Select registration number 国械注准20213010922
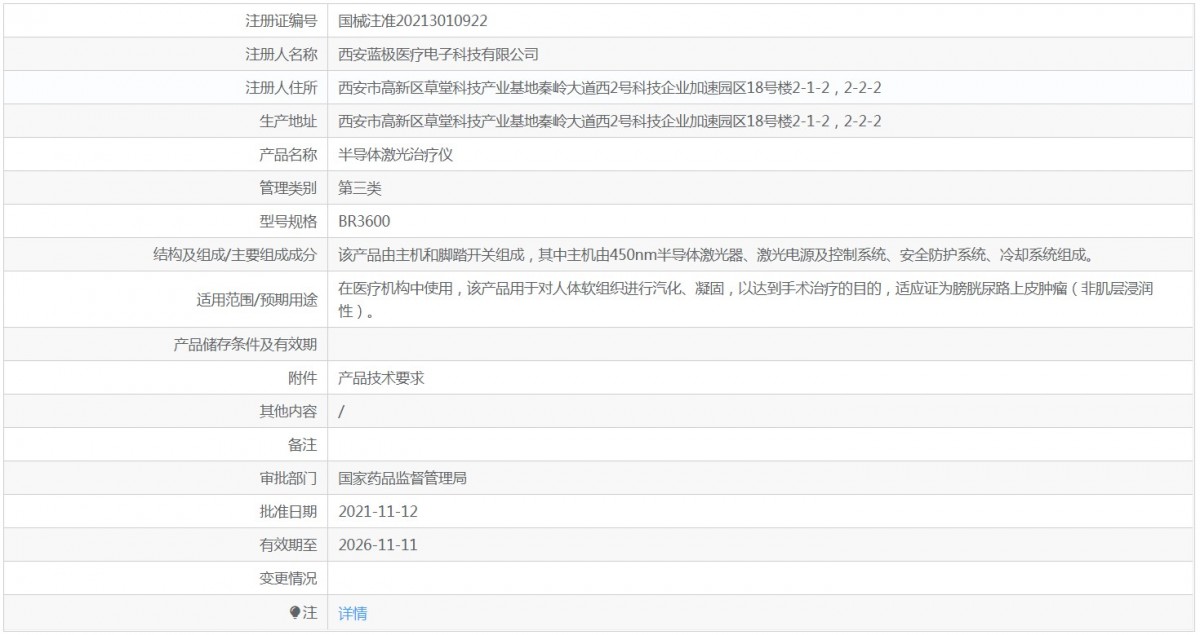The height and width of the screenshot is (635, 1200). point(414,20)
